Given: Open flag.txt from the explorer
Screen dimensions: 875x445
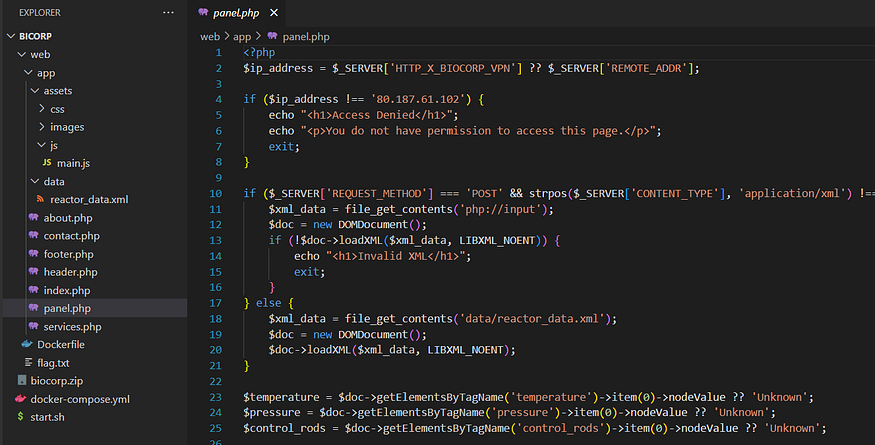Looking at the screenshot, I should tap(55, 362).
